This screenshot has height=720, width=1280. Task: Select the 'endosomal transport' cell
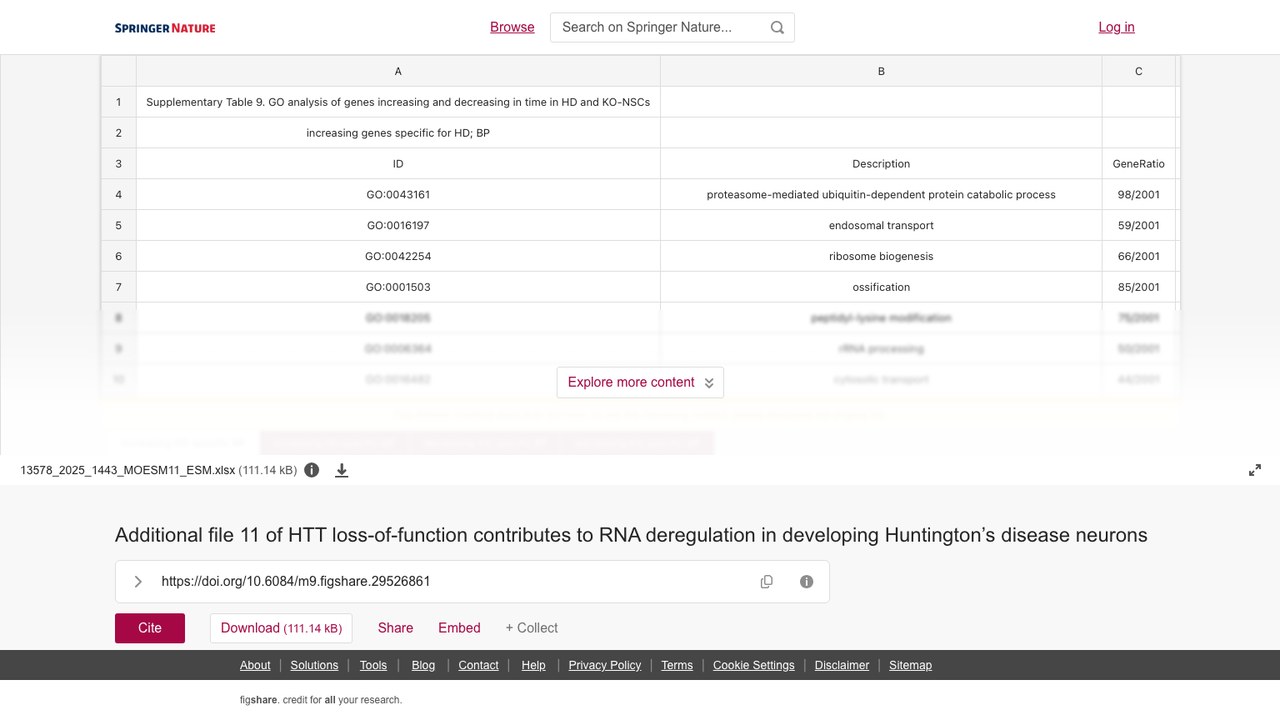click(x=881, y=226)
